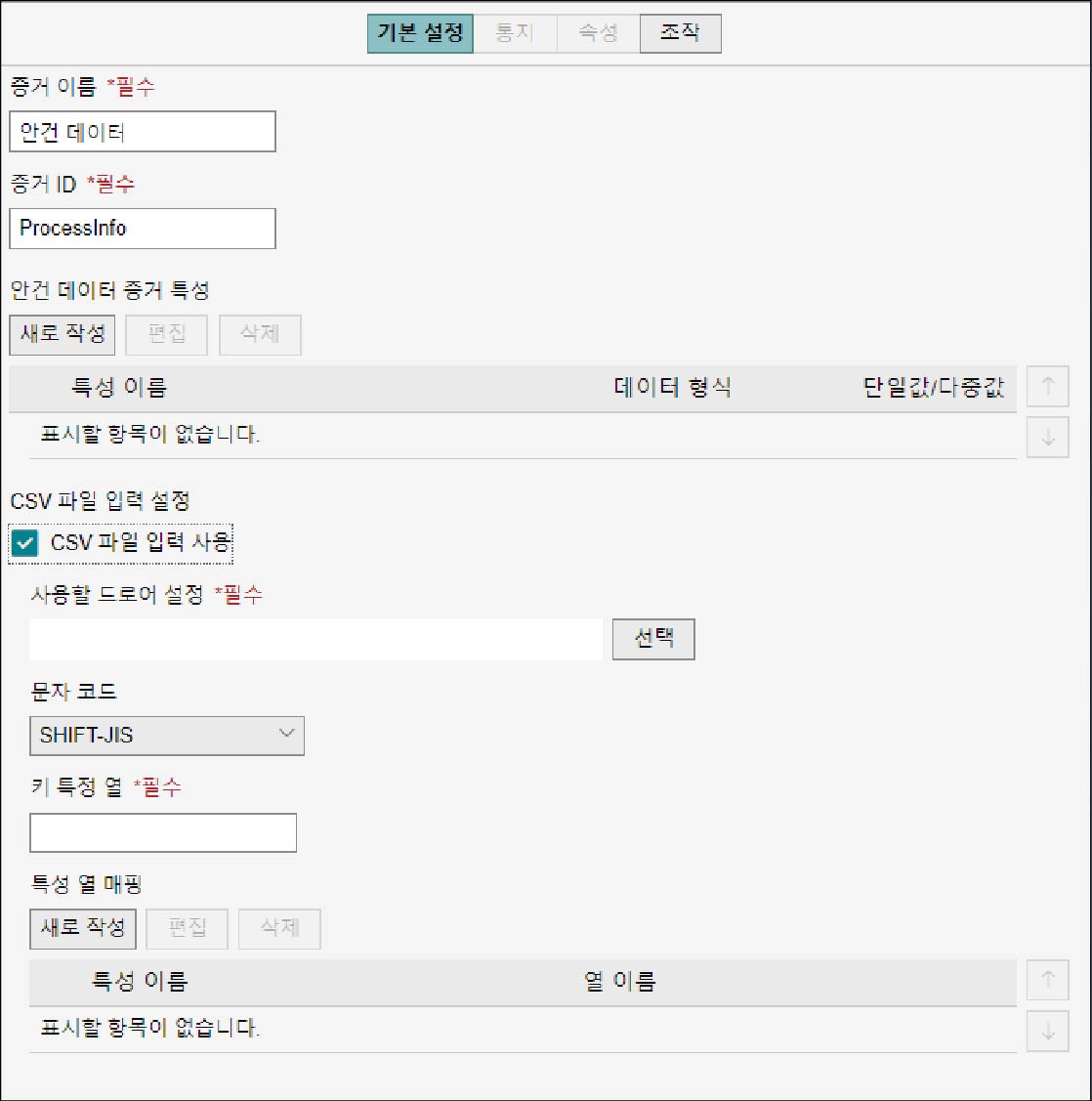
Task: Click the down arrow beside the evidence properties table
Action: (x=1047, y=437)
